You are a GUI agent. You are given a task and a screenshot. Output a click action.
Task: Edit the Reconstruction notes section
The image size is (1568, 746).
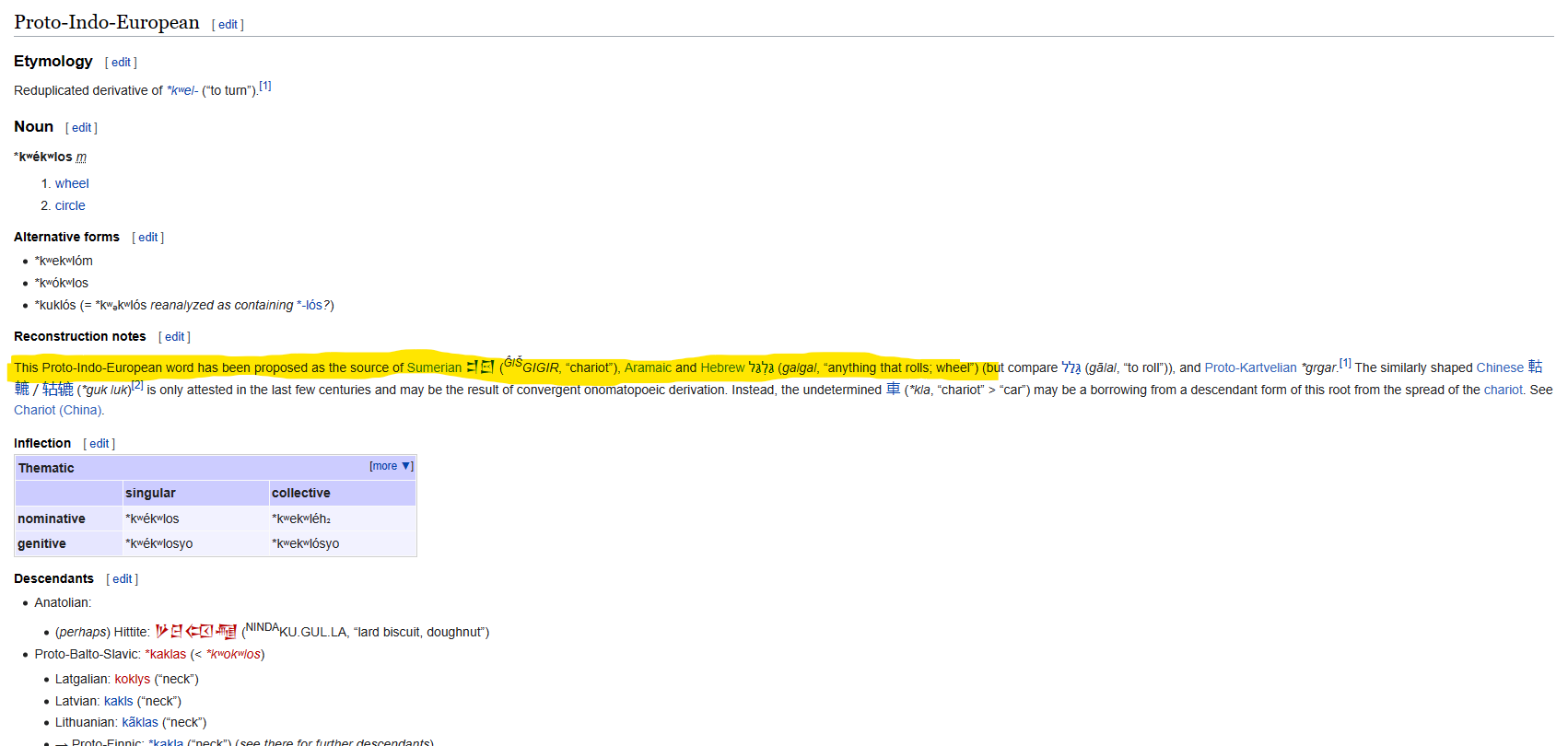[174, 337]
